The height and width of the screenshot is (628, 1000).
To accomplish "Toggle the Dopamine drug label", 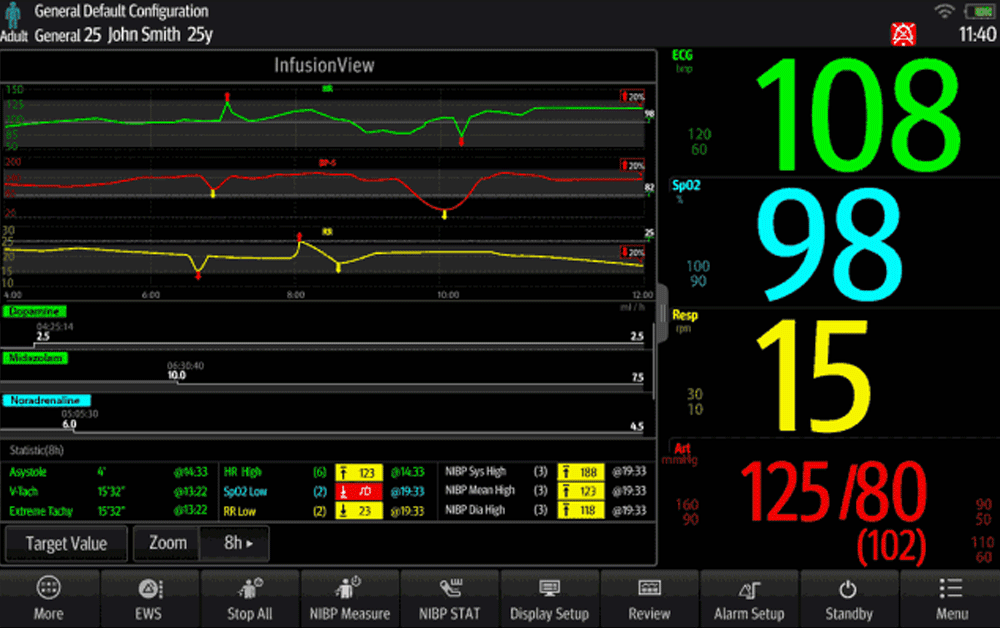I will 35,311.
